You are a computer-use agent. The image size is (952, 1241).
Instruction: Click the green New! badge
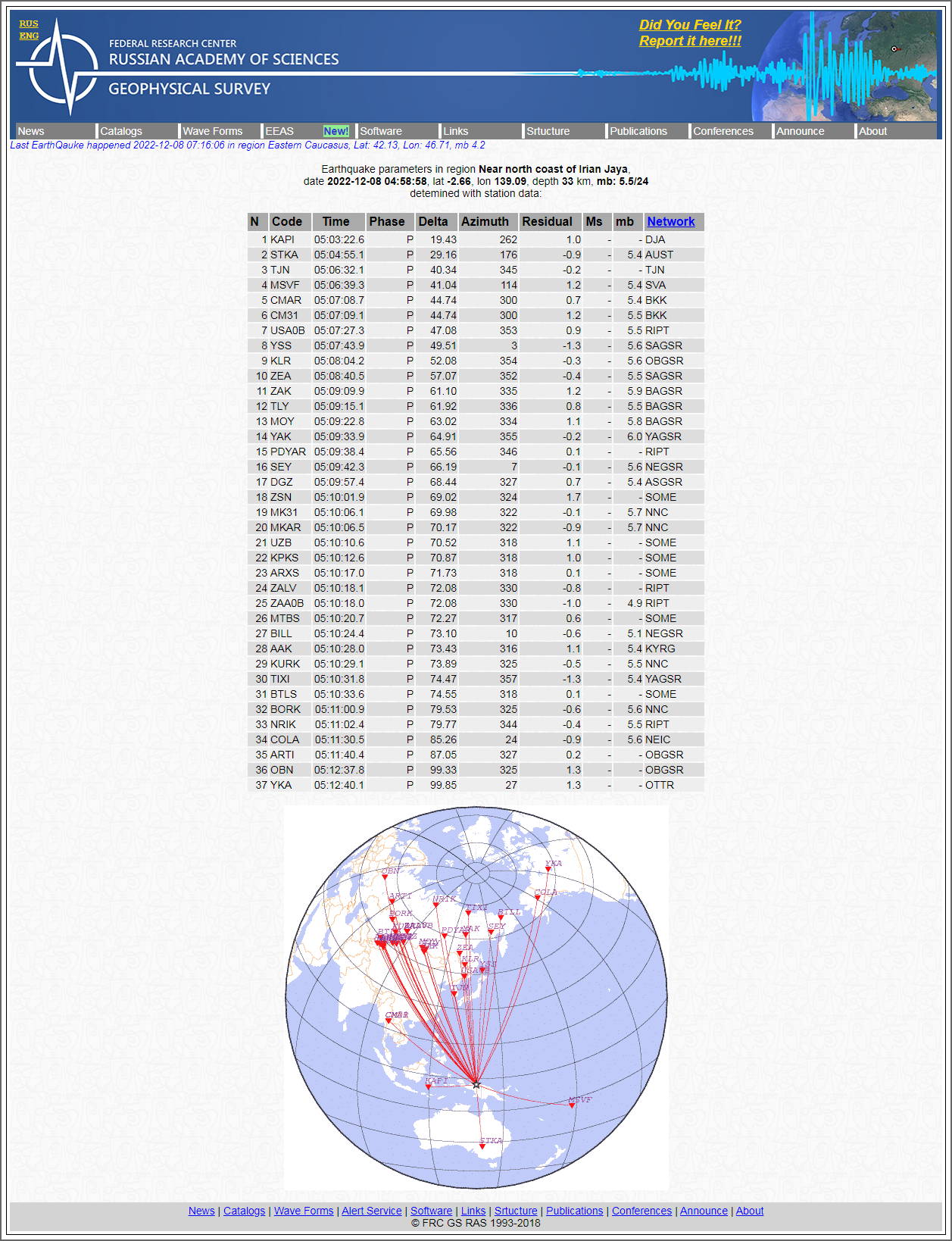click(336, 131)
